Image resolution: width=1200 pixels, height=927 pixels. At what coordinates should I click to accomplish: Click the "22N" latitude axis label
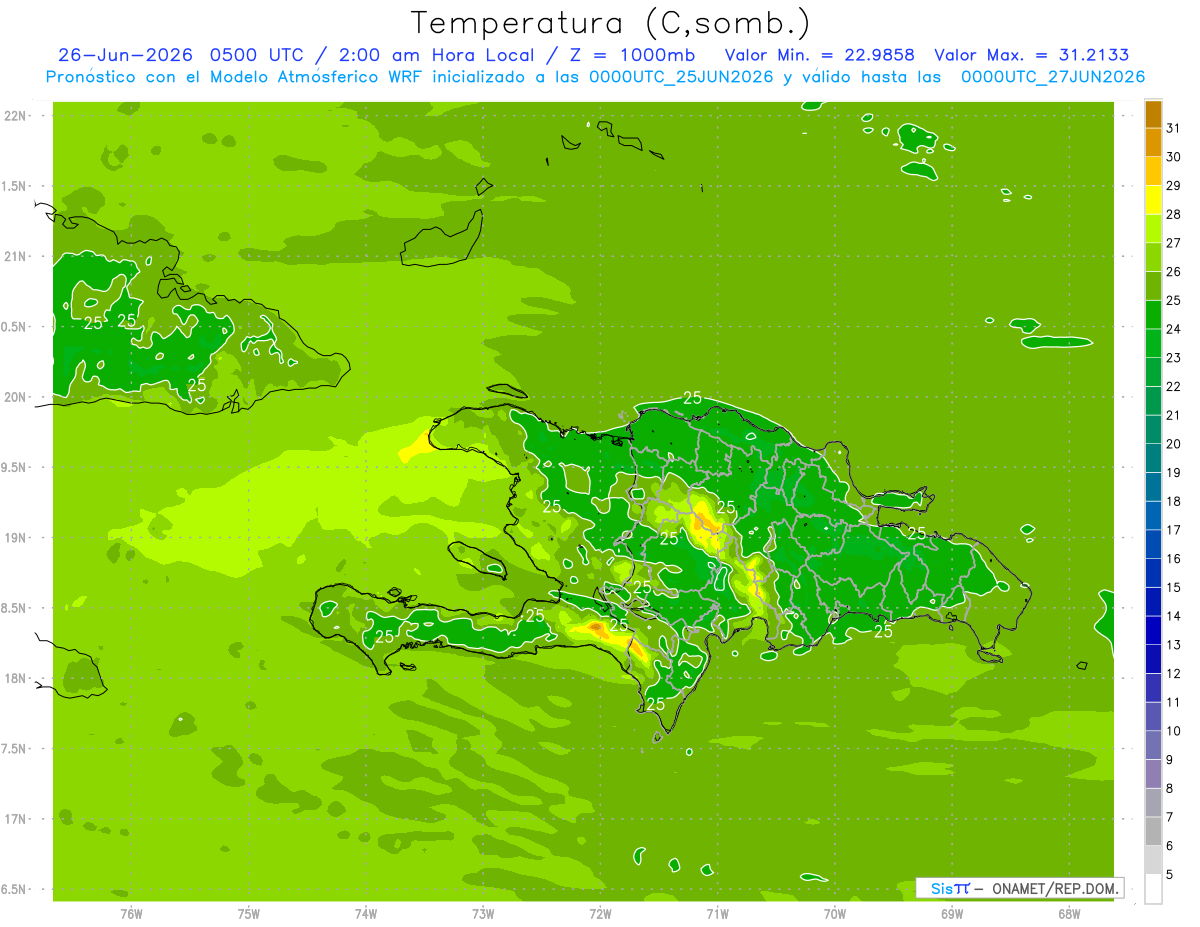click(16, 116)
